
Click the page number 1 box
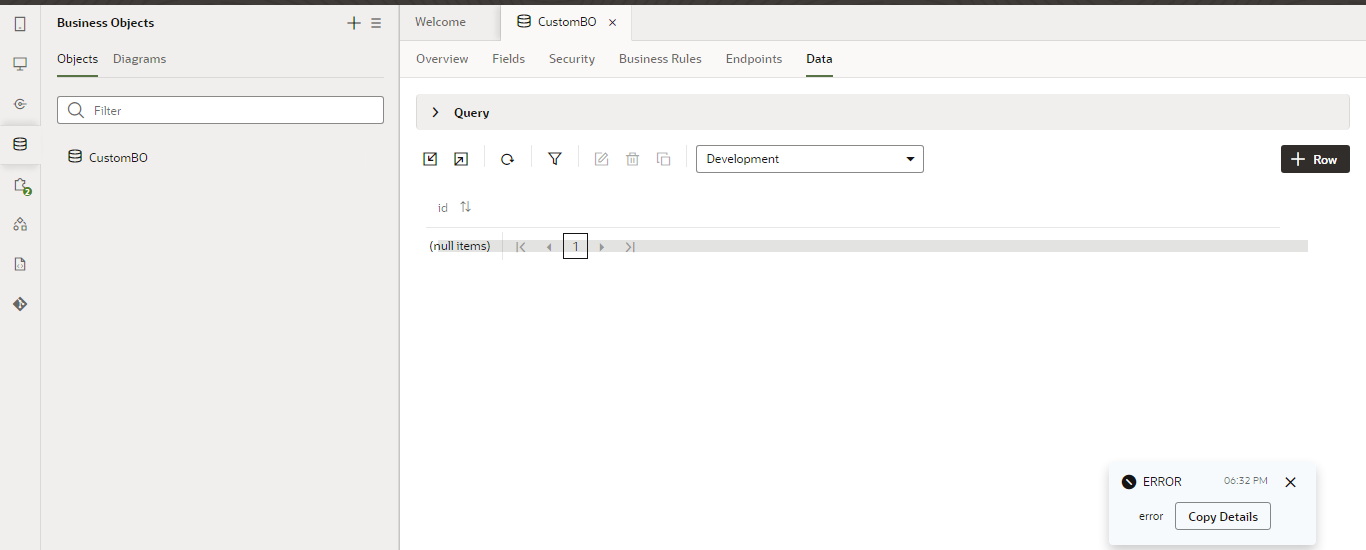click(x=575, y=247)
